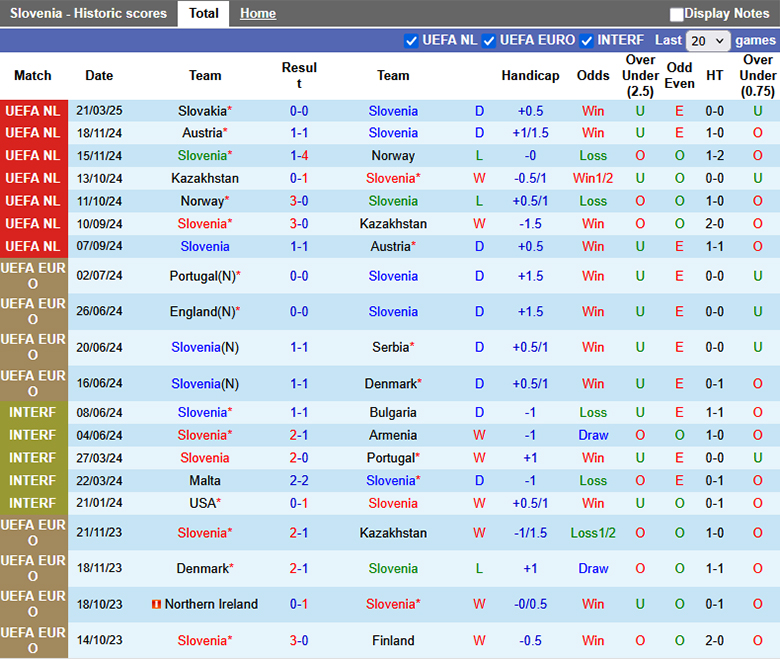This screenshot has width=780, height=659.
Task: Click handicap +1/1.5 on 18/11/24
Action: click(x=530, y=133)
